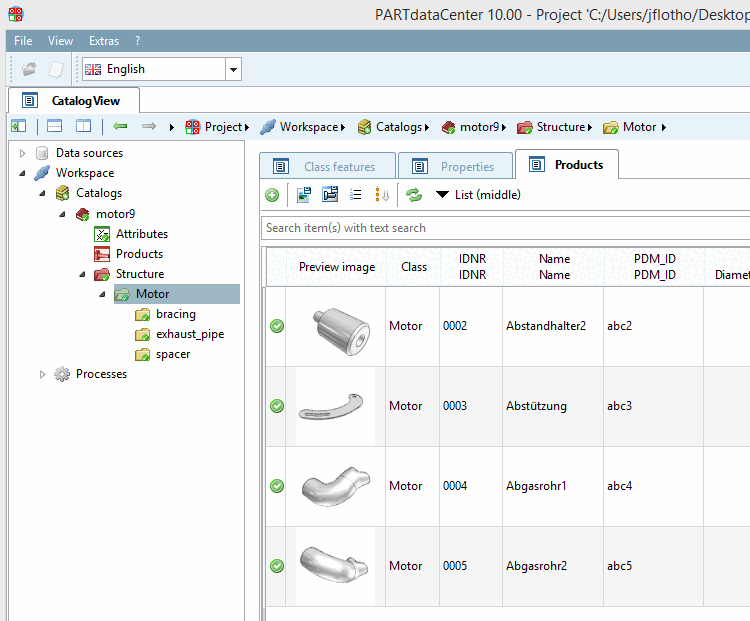Image resolution: width=750 pixels, height=621 pixels.
Task: Collapse the motor9 tree node
Action: point(62,214)
